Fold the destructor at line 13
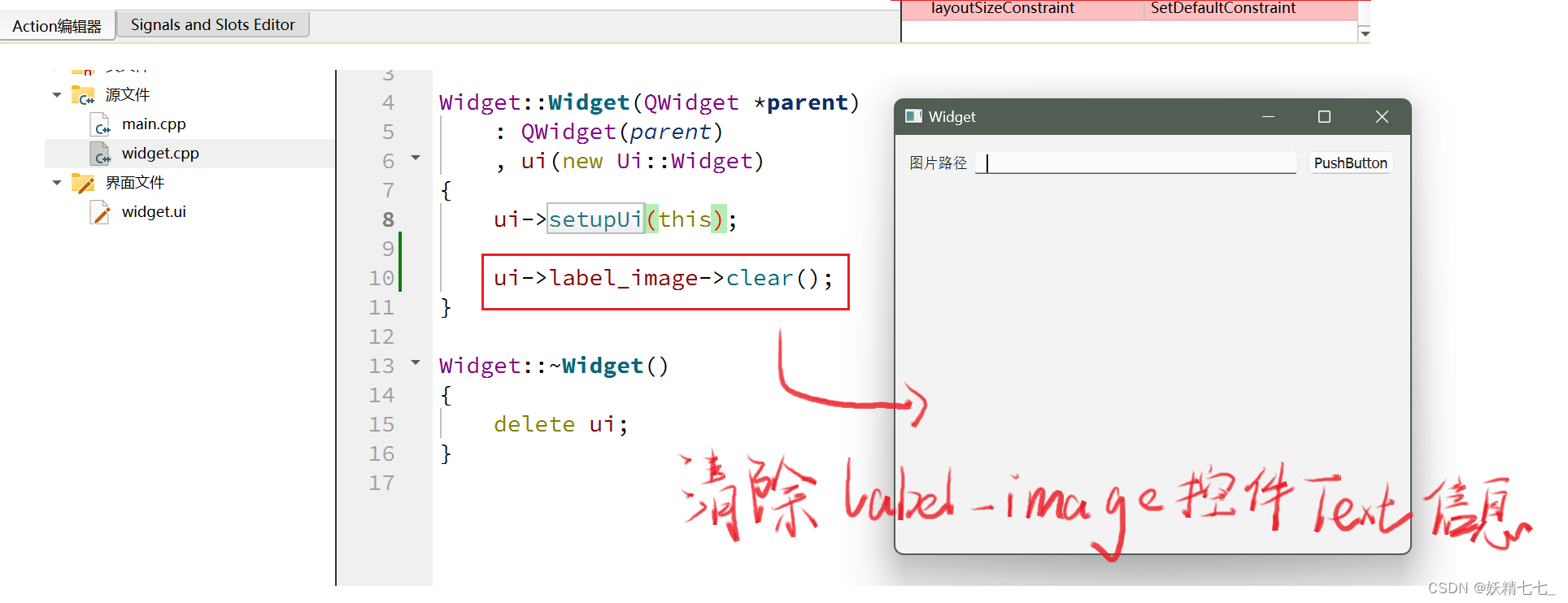This screenshot has height=603, width=1568. pos(416,362)
